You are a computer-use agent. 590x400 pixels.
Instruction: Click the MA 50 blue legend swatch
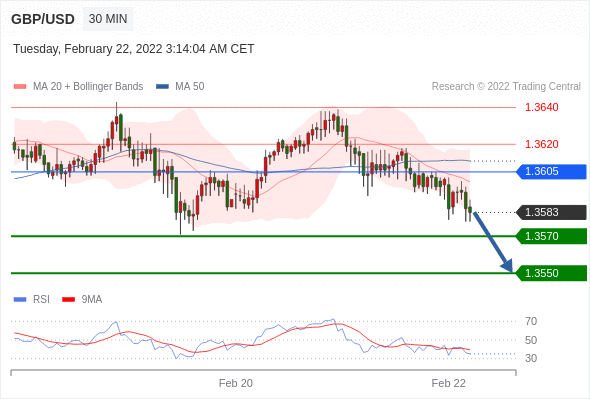[162, 87]
